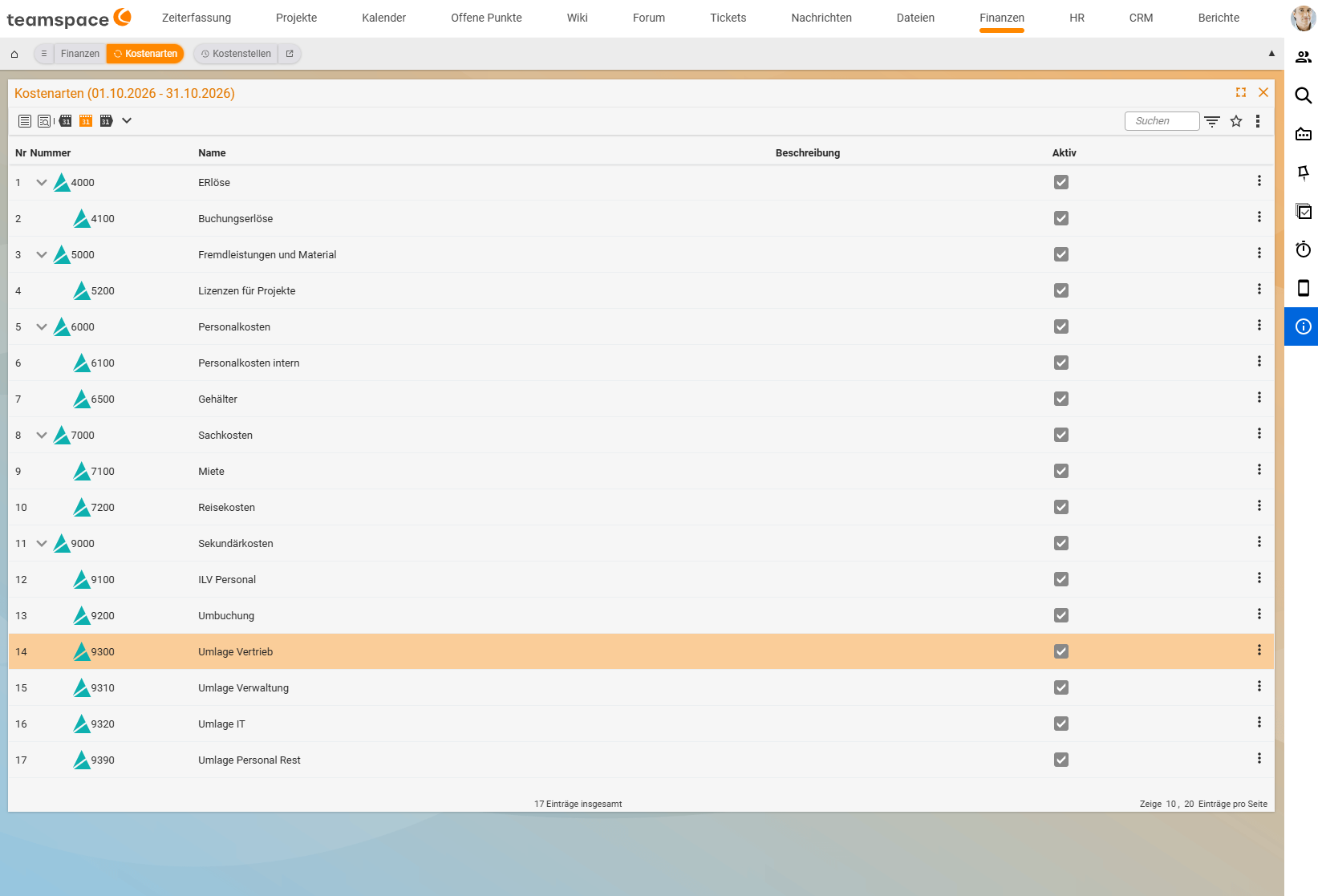
Task: Go to the Berichte module
Action: [x=1219, y=18]
